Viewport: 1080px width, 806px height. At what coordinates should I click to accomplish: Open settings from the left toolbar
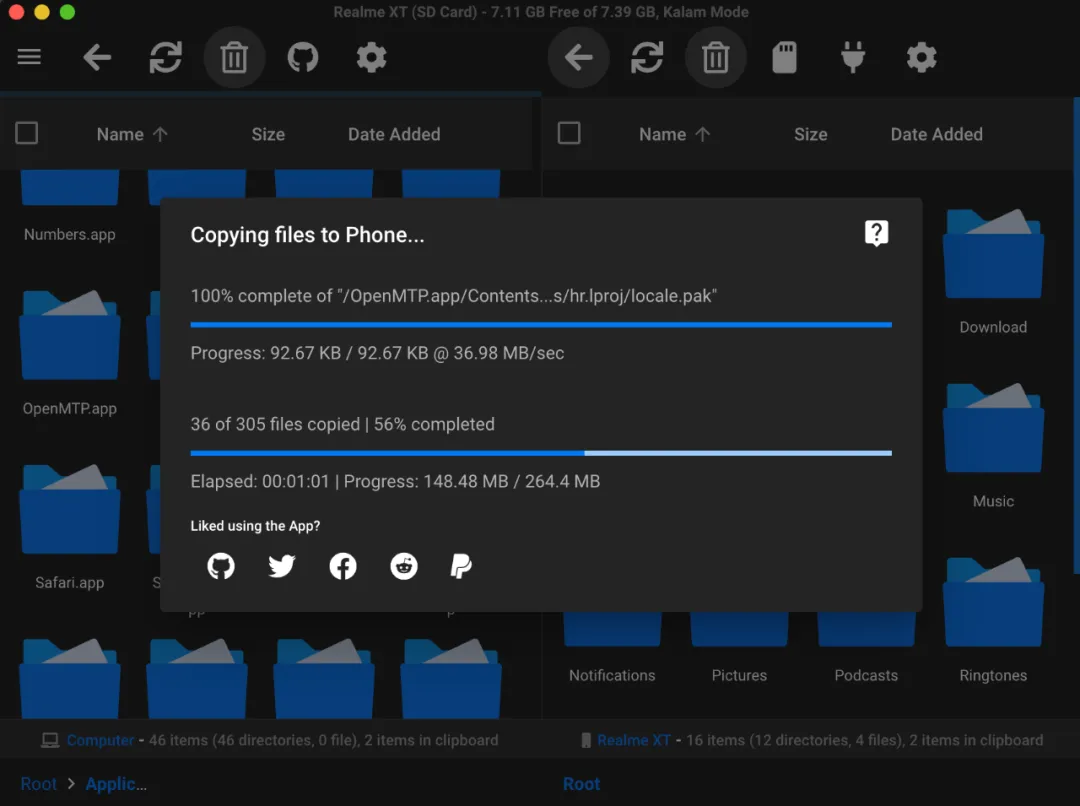pyautogui.click(x=371, y=57)
